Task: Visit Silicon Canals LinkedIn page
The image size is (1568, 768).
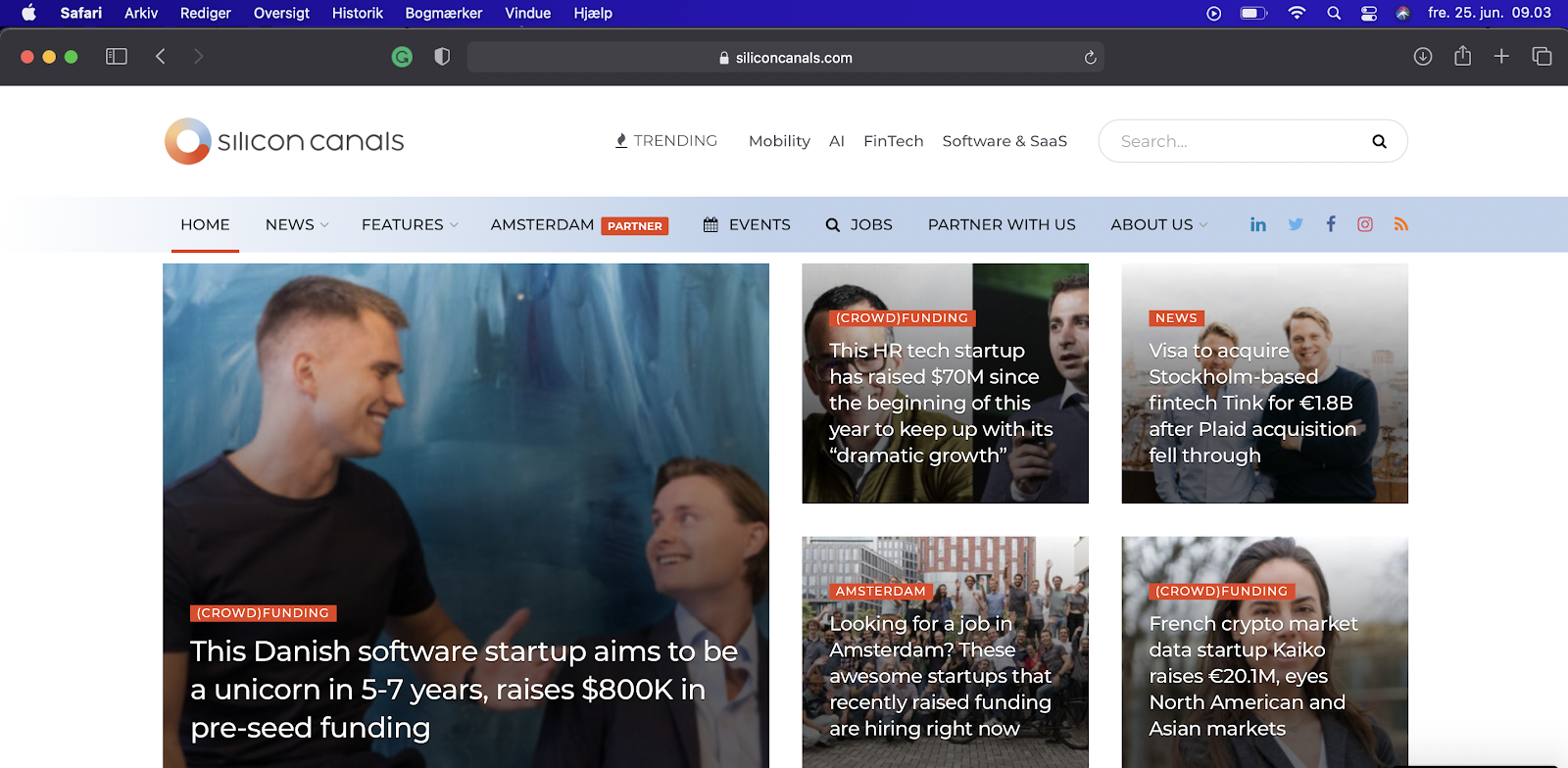Action: coord(1258,224)
